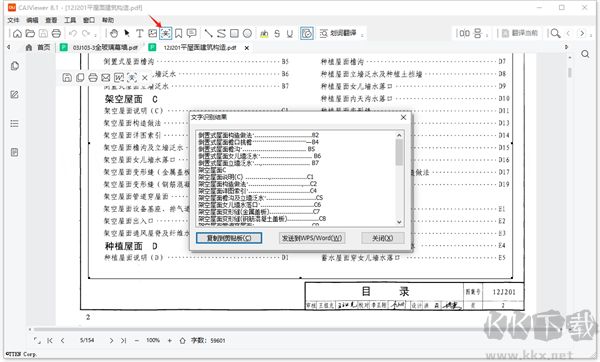Click the bookmark icon in toolbar
Image resolution: width=600 pixels, height=362 pixels.
coord(178,34)
